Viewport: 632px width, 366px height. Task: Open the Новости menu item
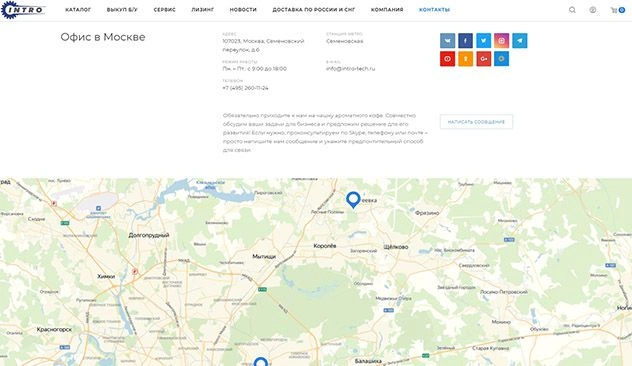(x=243, y=10)
